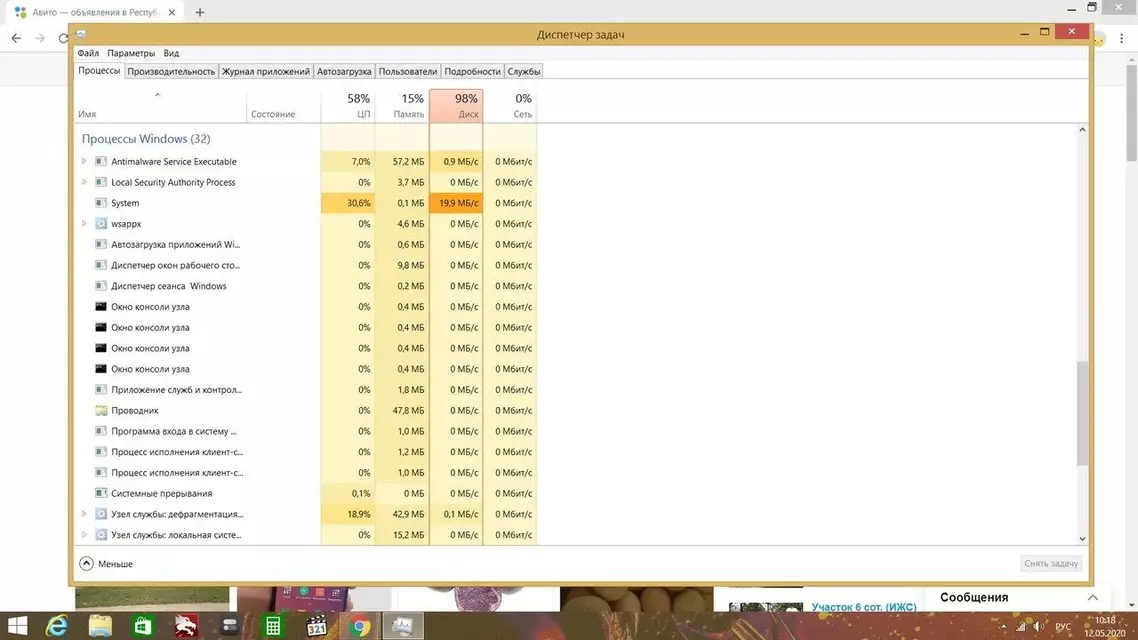1138x640 pixels.
Task: Click the Диспетчер сеанса Windows process icon
Action: (101, 286)
